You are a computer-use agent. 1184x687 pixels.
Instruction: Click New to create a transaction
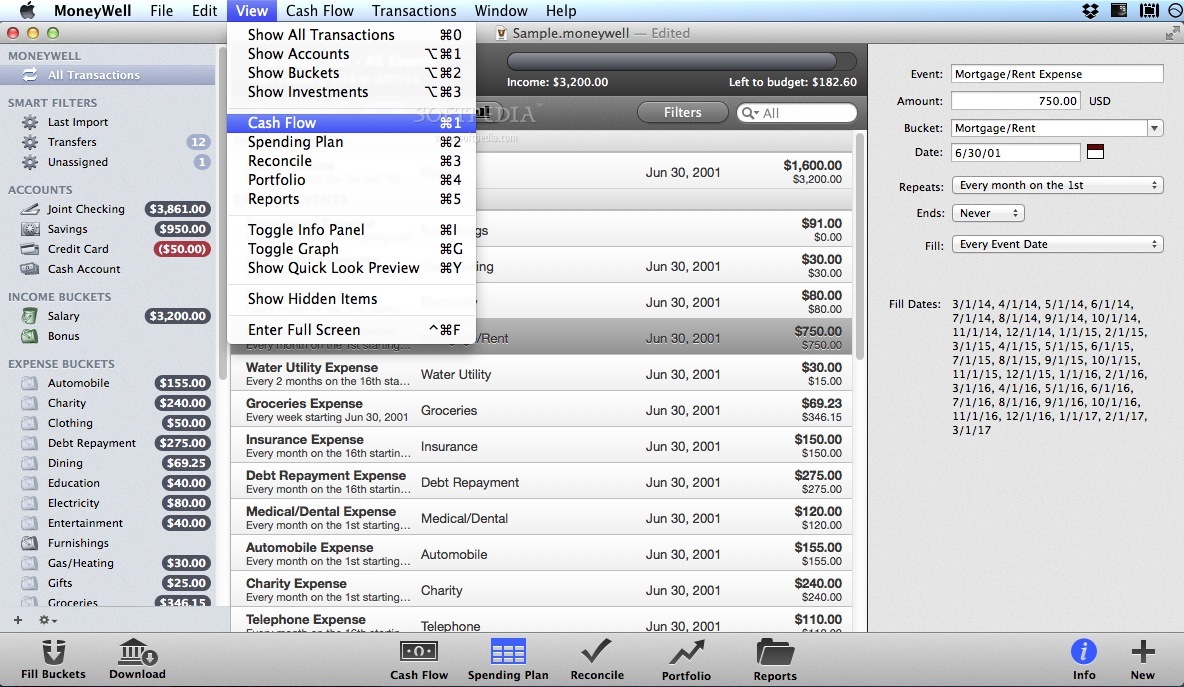point(1142,658)
